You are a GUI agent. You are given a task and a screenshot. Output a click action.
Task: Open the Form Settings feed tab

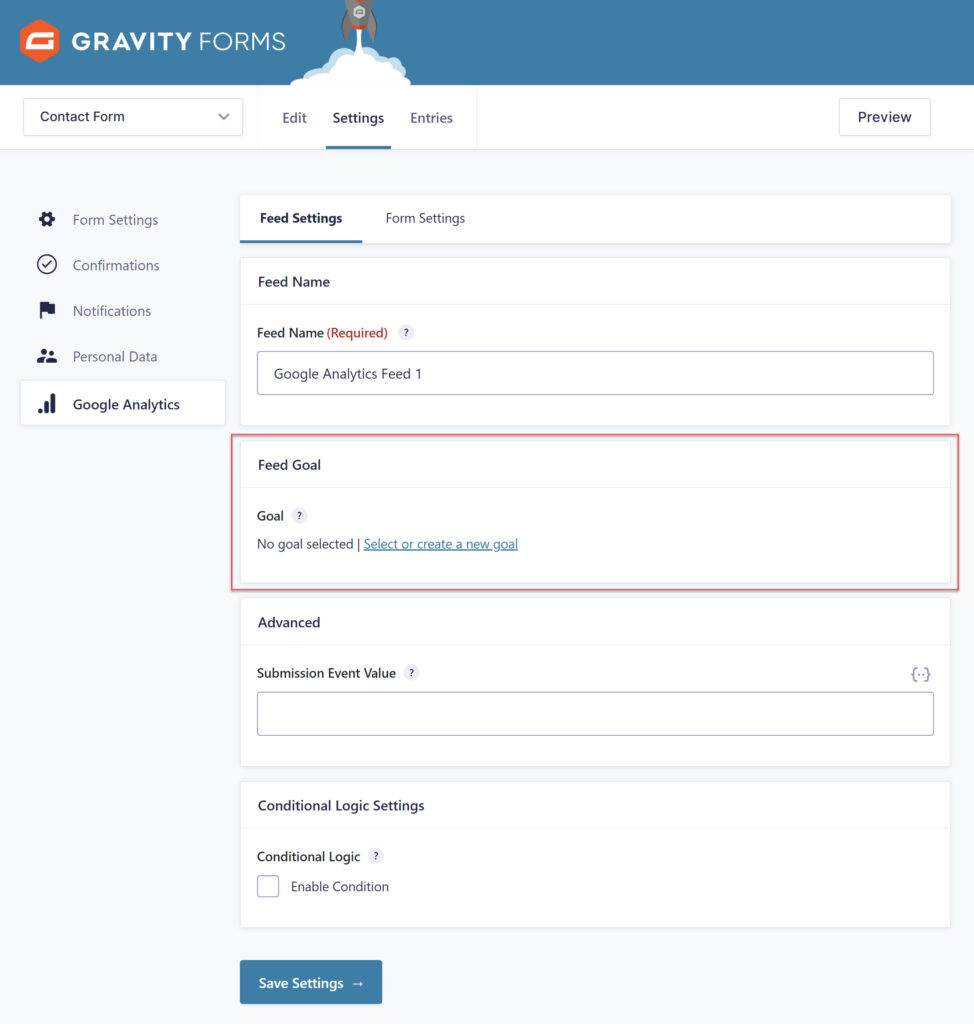pyautogui.click(x=424, y=218)
